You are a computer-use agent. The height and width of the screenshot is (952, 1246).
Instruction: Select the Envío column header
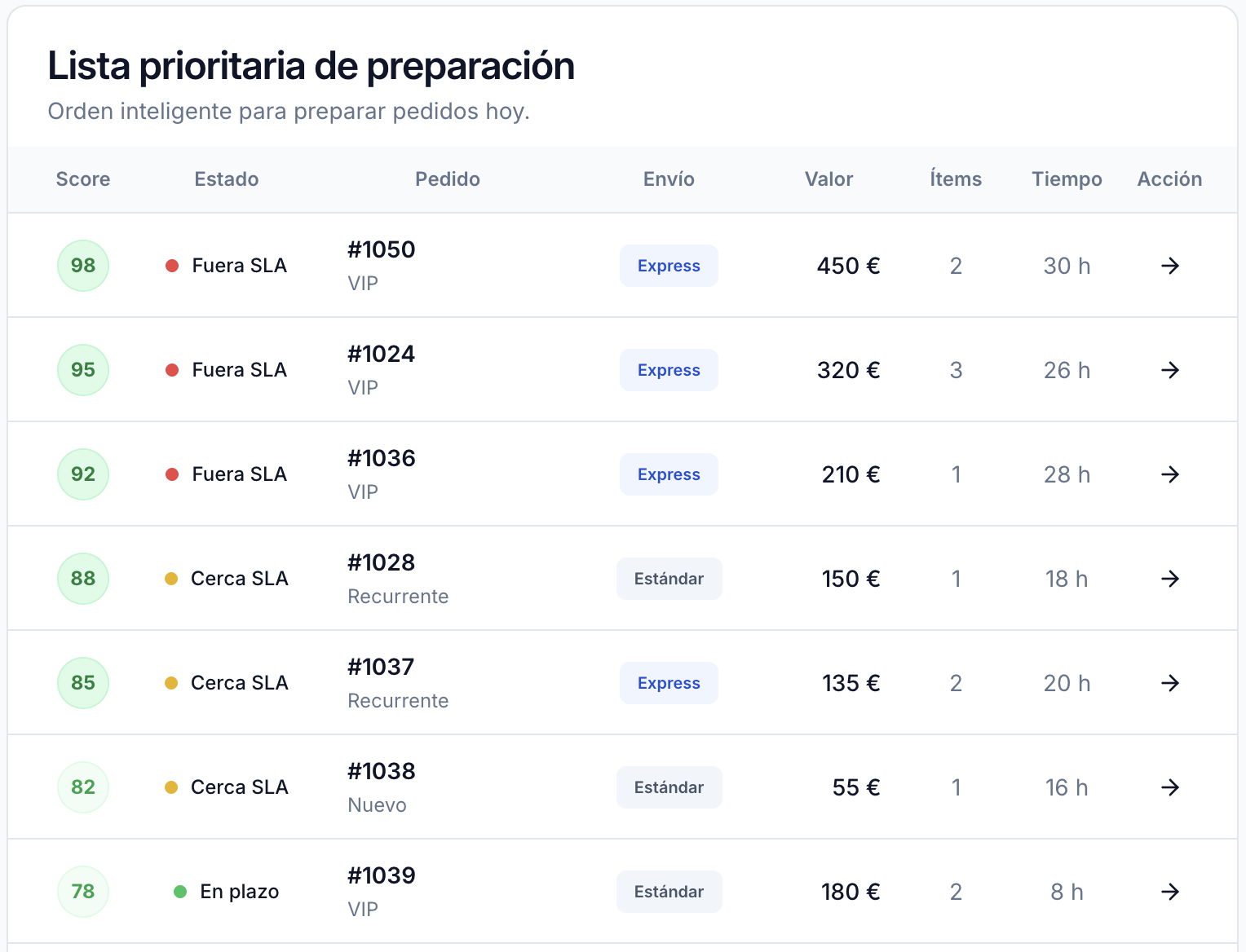pyautogui.click(x=669, y=179)
